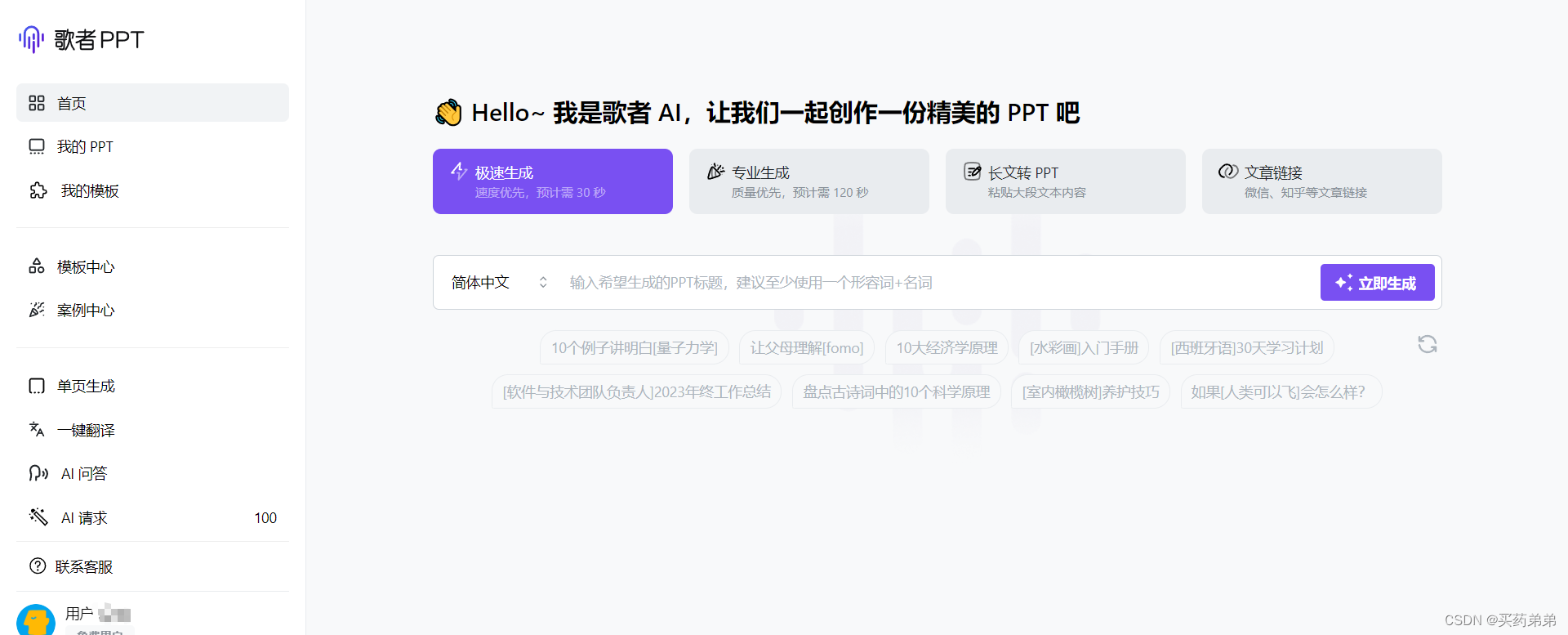Screen dimensions: 1568x635
Task: Click the user avatar picture
Action: tap(36, 619)
